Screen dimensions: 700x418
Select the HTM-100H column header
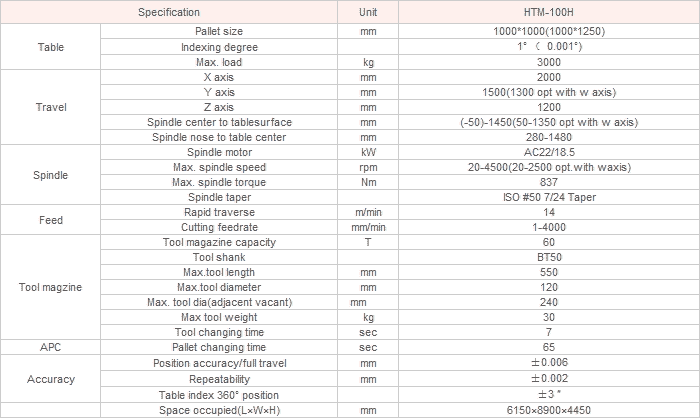pyautogui.click(x=549, y=12)
